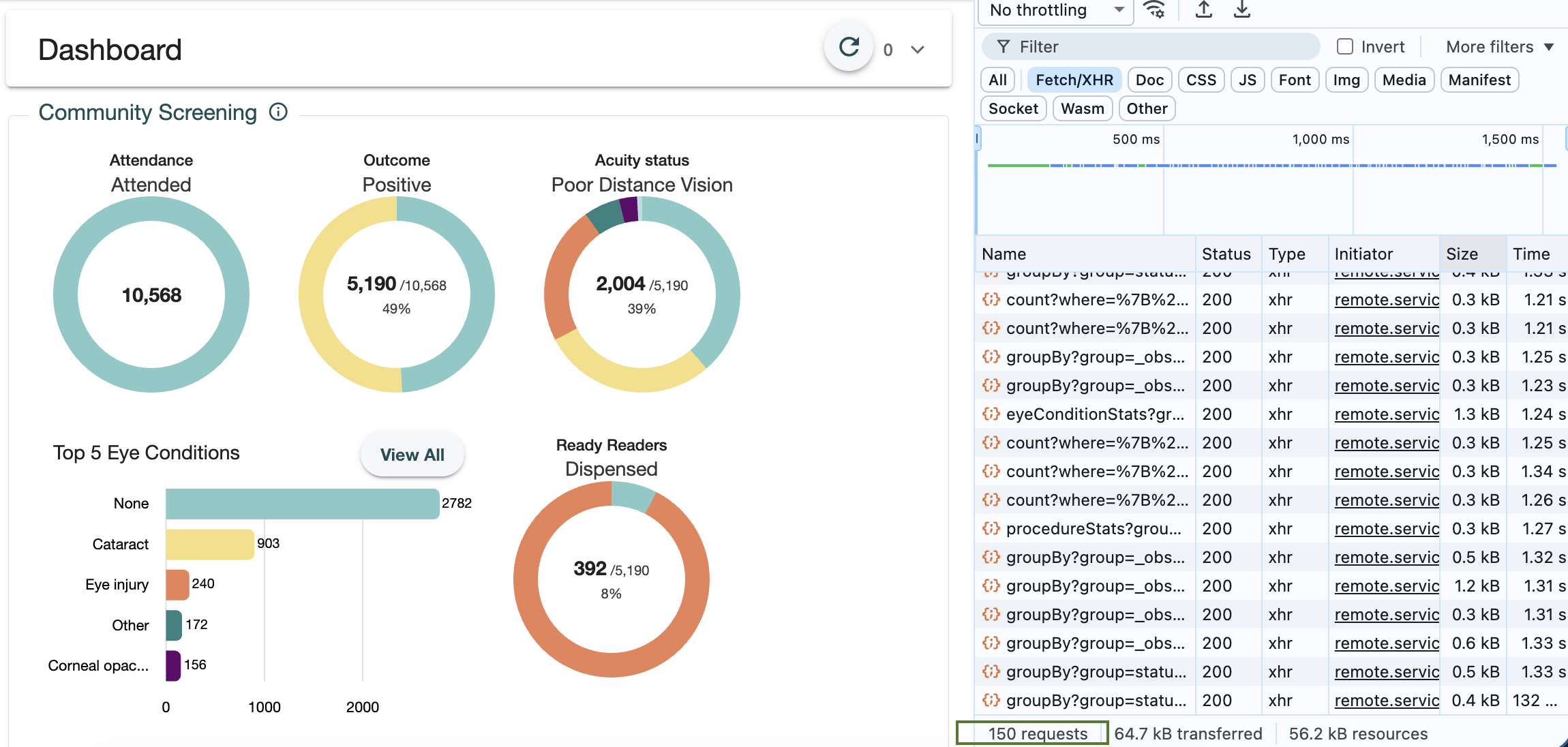Open the More filters dropdown
Screen dimensions: 1568x747
(1500, 46)
